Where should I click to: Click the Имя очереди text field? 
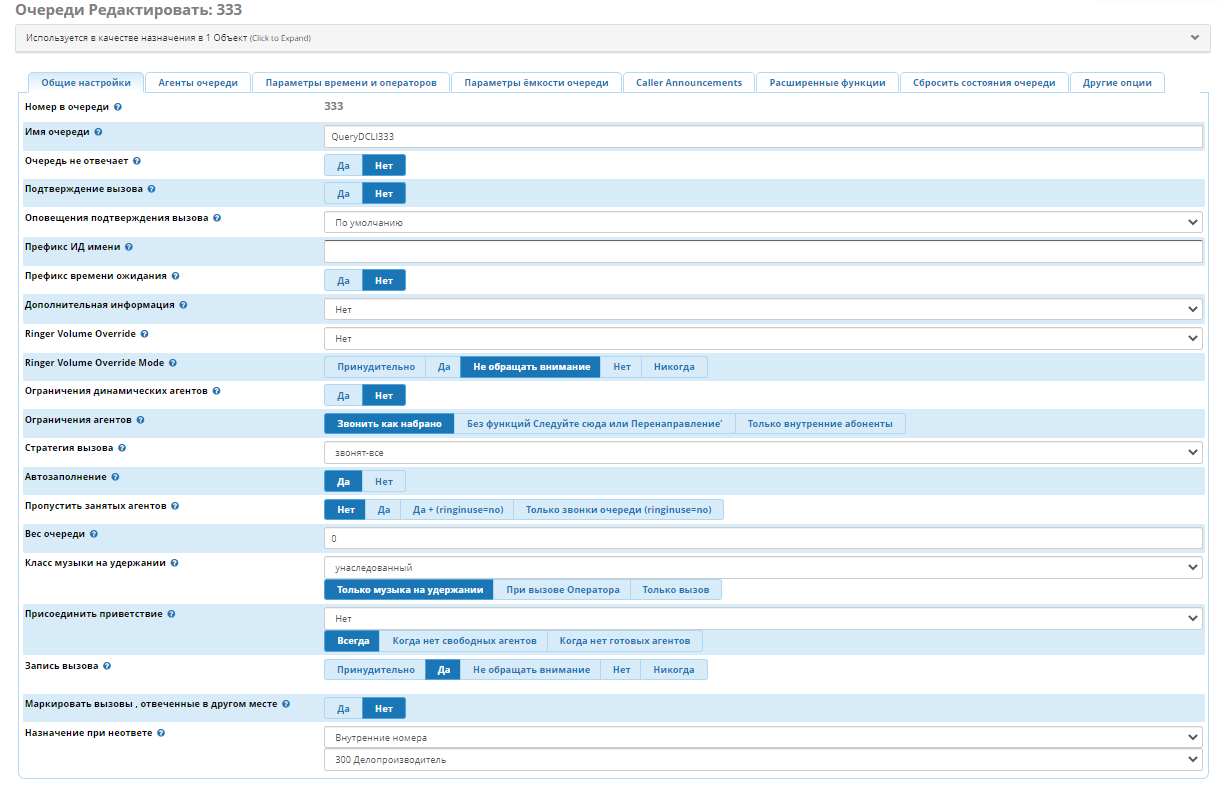point(762,137)
